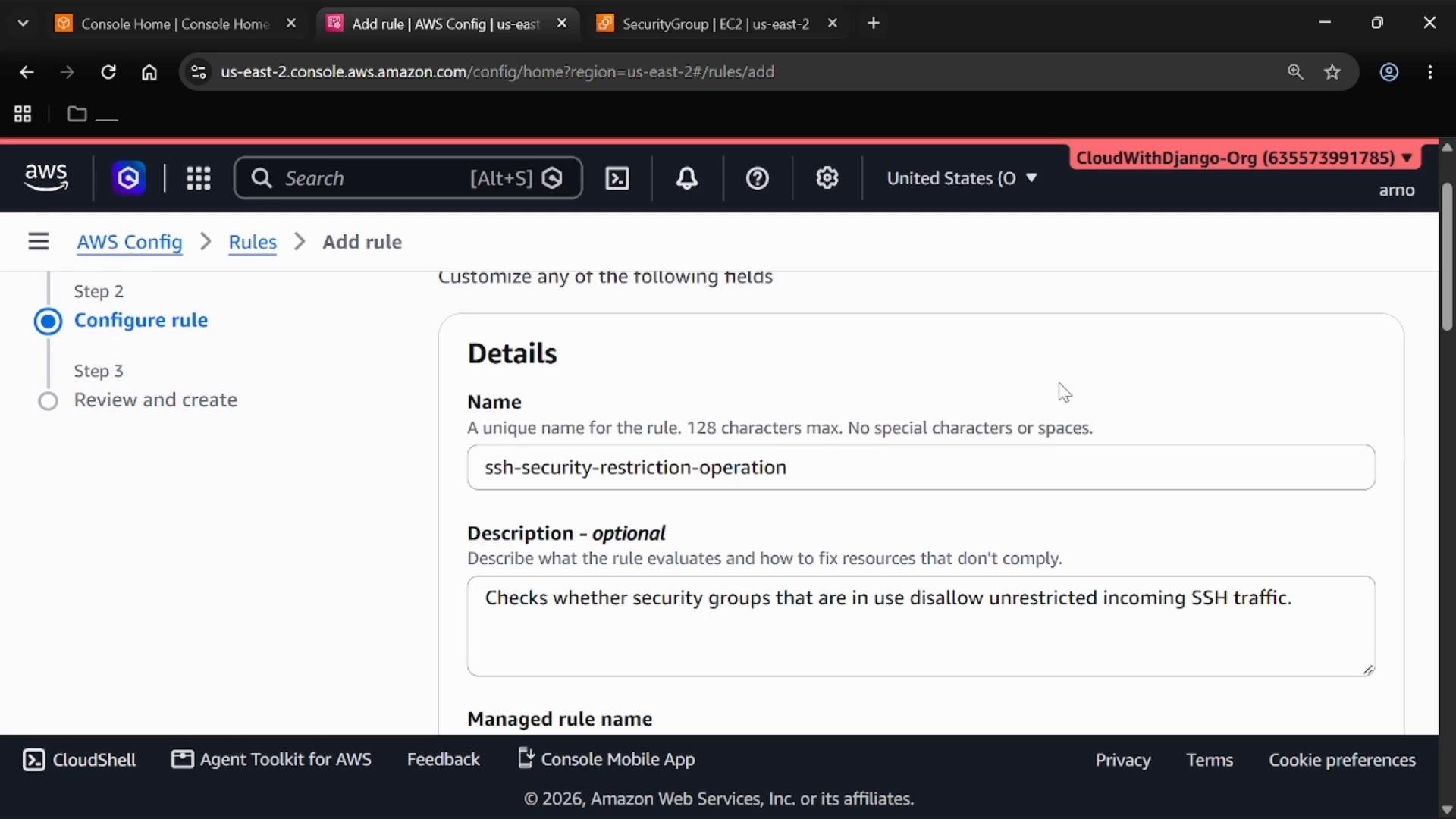Go to browser home page

pos(149,72)
